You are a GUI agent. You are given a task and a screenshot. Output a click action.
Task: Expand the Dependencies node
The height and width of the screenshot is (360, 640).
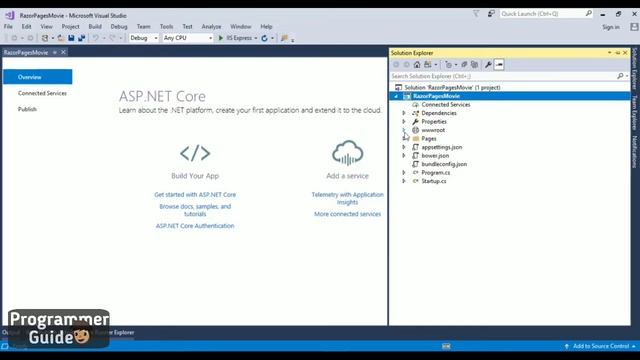tap(404, 113)
